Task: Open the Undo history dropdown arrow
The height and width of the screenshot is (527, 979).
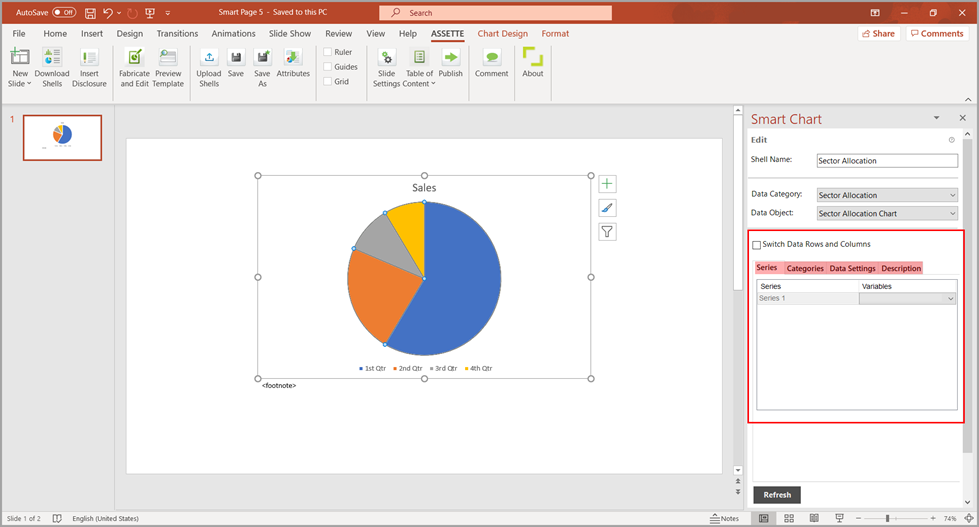Action: pos(119,12)
